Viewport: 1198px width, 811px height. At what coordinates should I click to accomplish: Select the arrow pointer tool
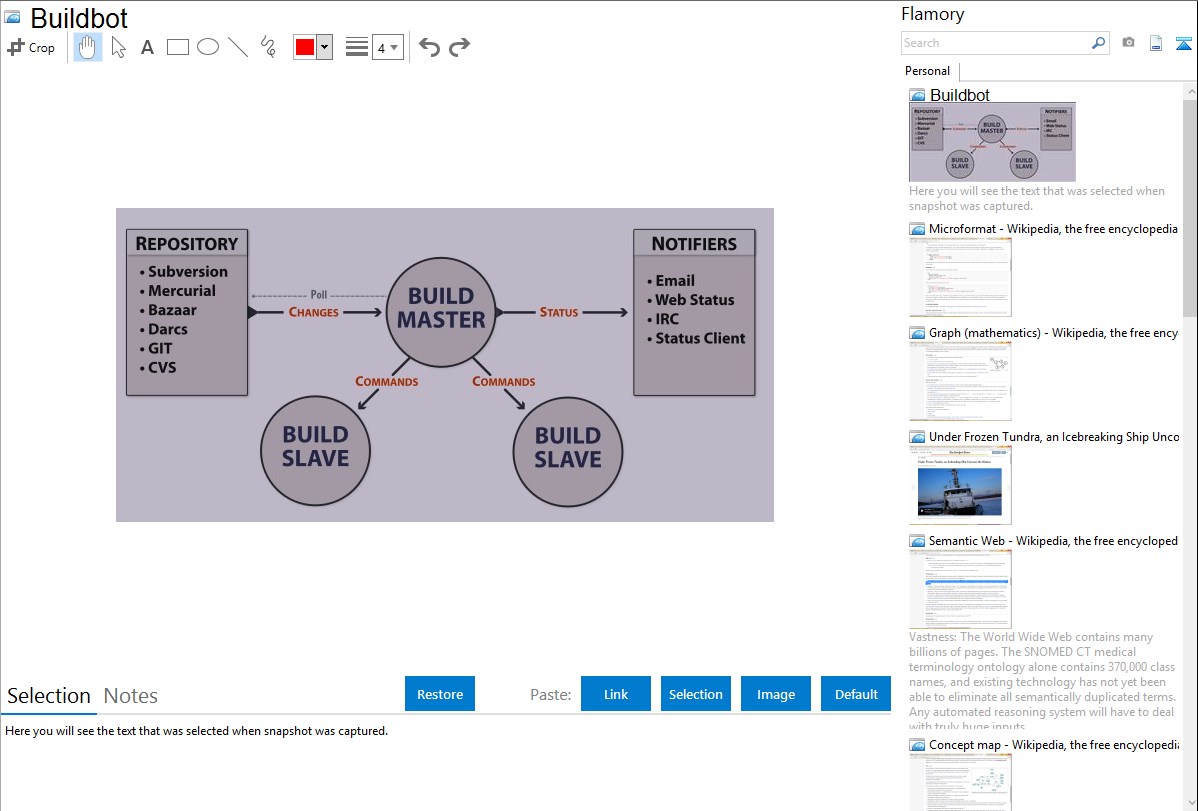(118, 47)
